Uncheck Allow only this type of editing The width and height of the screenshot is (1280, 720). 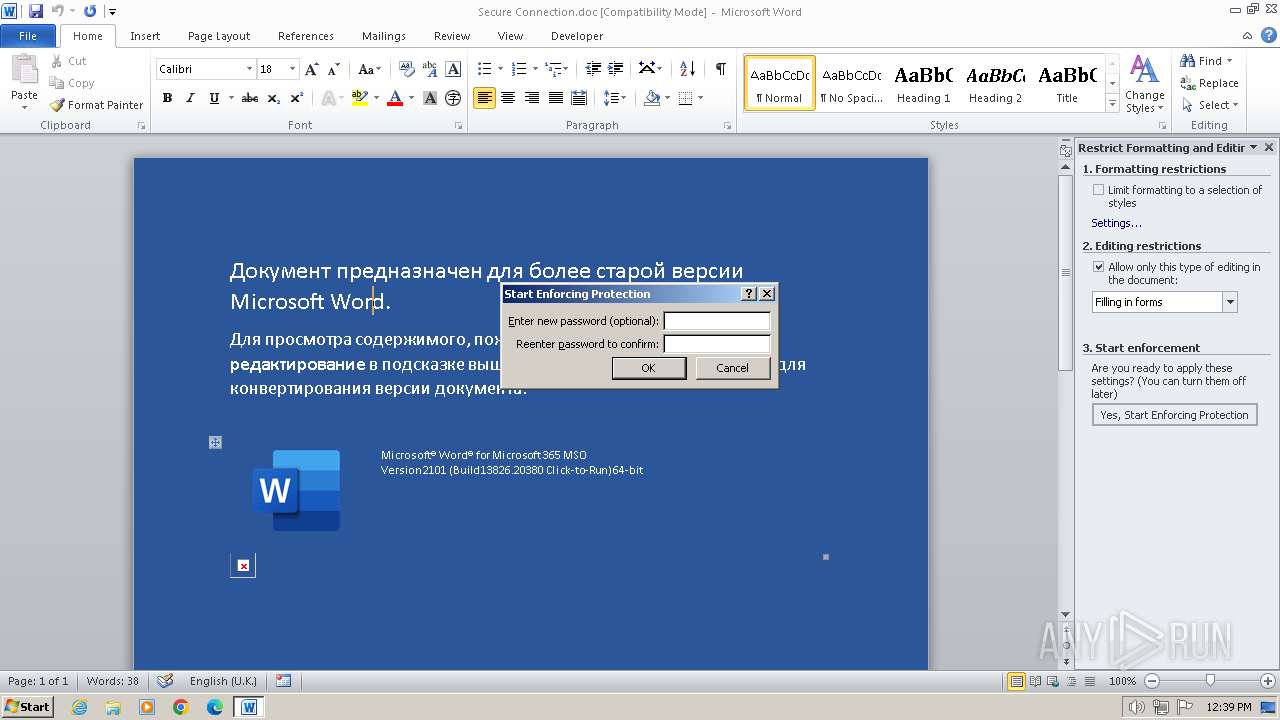pos(1098,267)
